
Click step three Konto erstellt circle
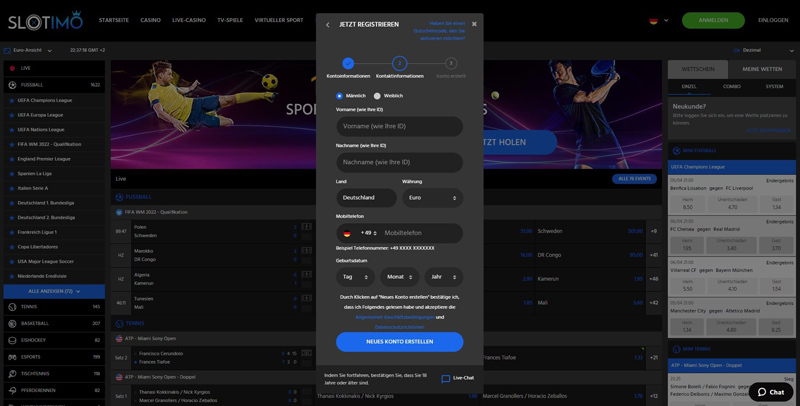[451, 63]
